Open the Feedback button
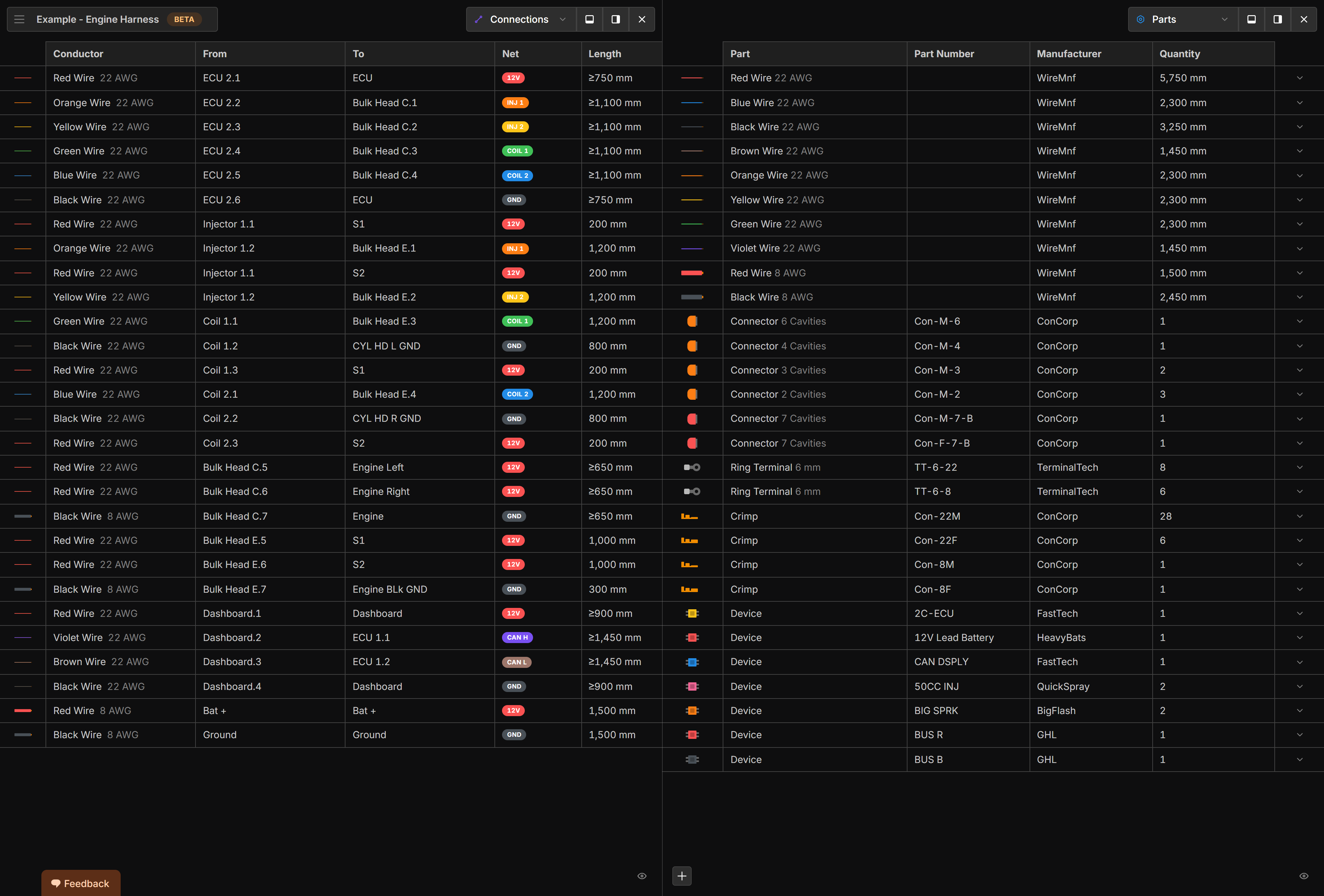This screenshot has height=896, width=1324. pyautogui.click(x=80, y=884)
